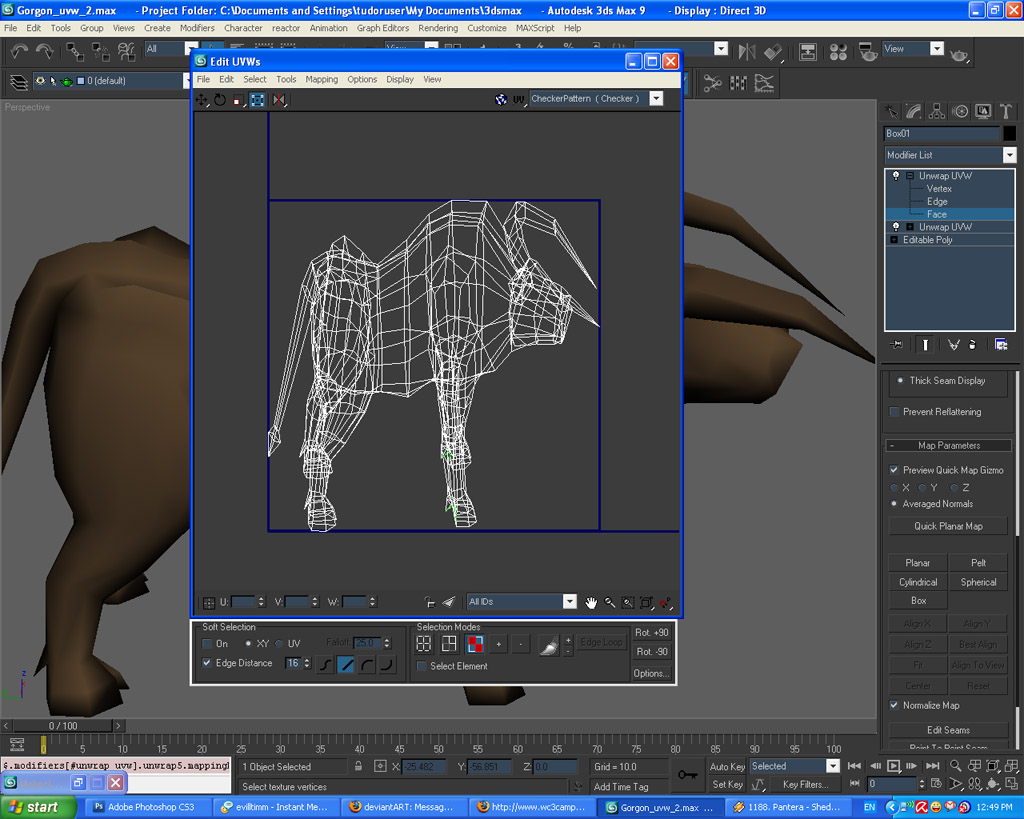The height and width of the screenshot is (819, 1024).
Task: Open CheckerPattern texture dropdown
Action: [x=656, y=99]
